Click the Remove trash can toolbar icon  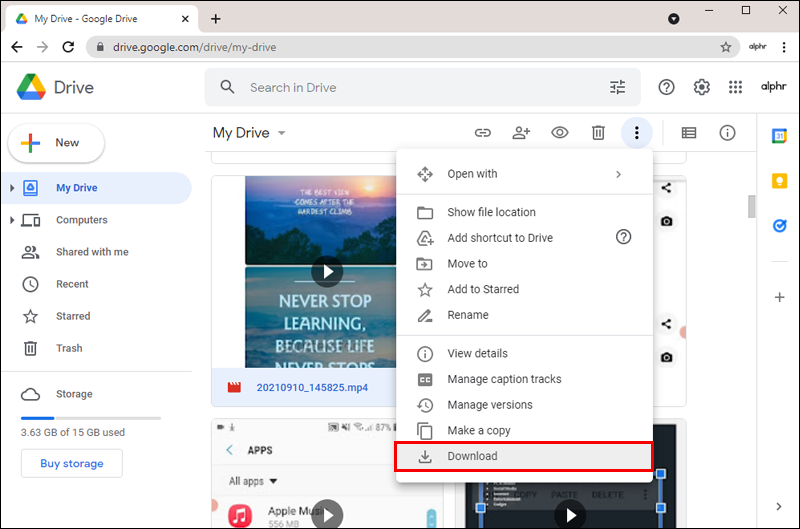point(598,133)
